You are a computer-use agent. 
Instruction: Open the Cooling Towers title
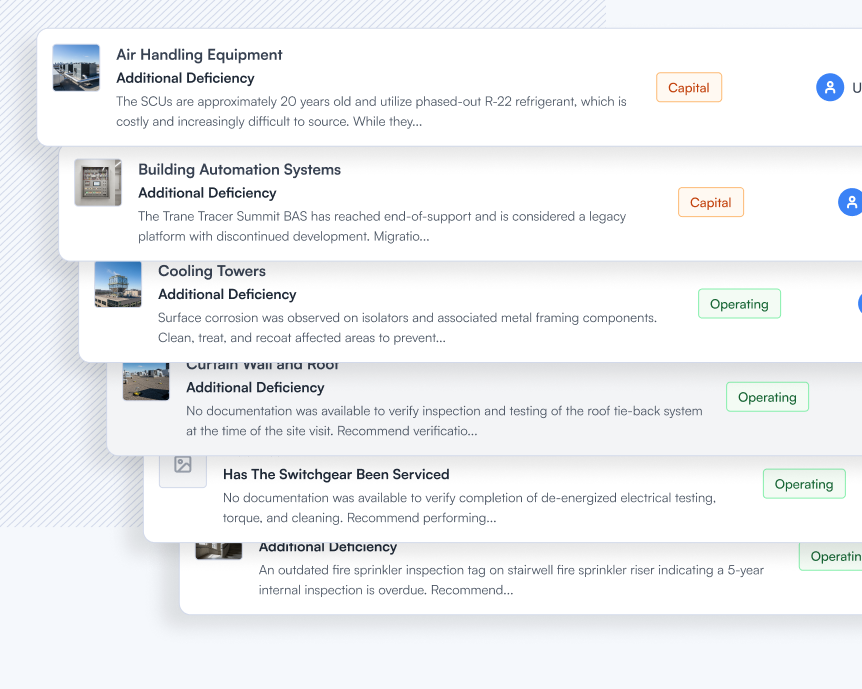(x=212, y=271)
